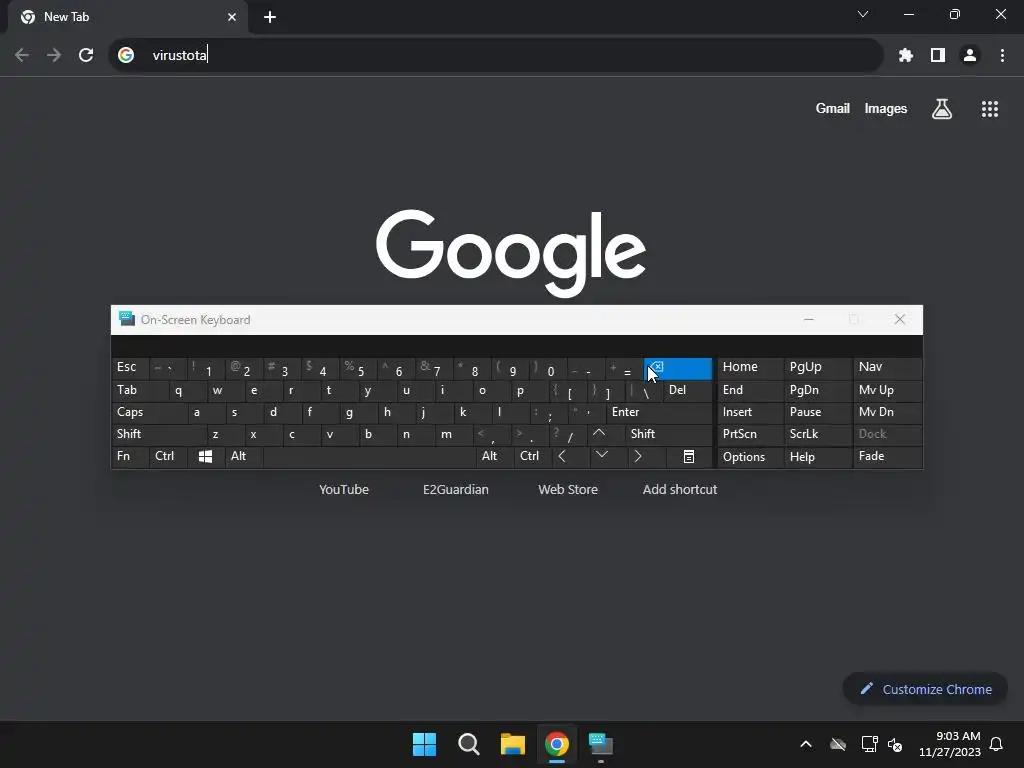This screenshot has width=1024, height=768.
Task: Click the OneDrive cloud icon in the tray
Action: pos(838,744)
